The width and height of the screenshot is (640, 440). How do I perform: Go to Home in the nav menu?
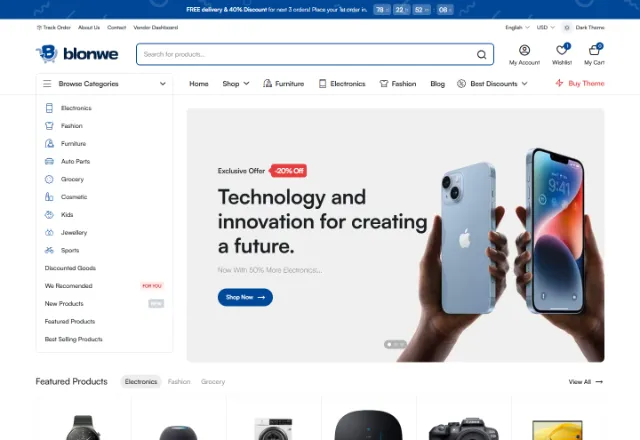pos(199,84)
